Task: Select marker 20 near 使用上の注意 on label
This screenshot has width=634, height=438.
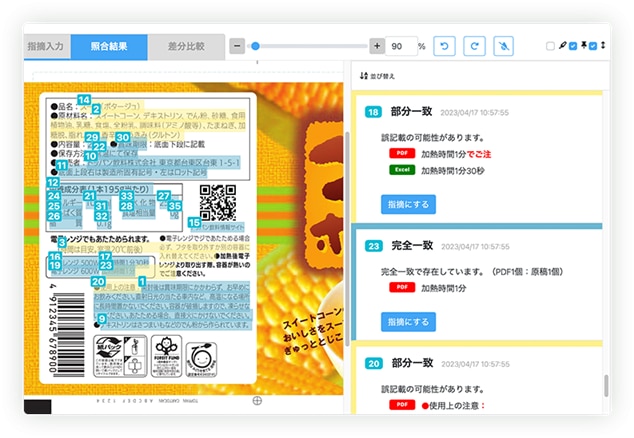Action: (x=98, y=282)
